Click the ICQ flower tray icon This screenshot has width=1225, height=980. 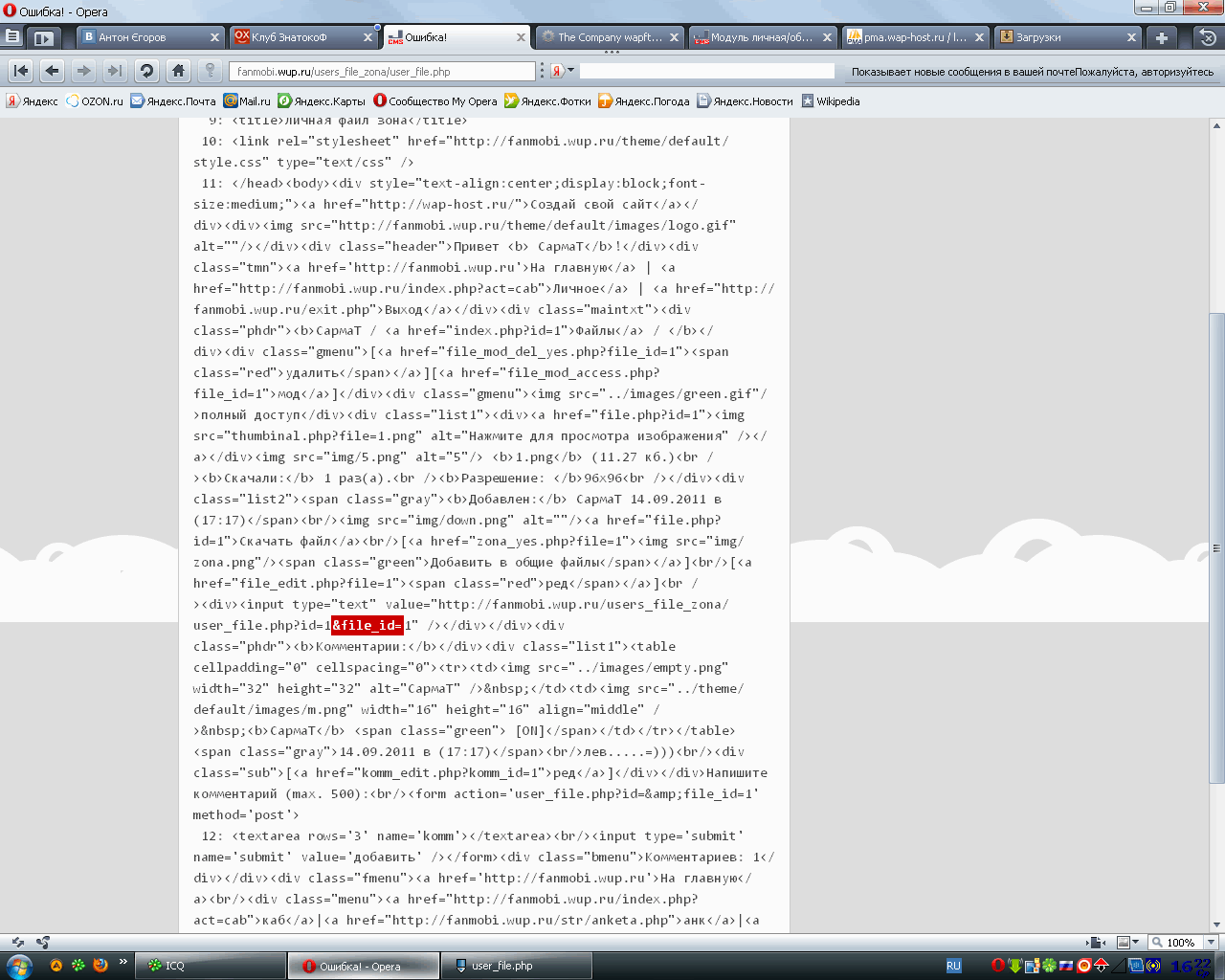(x=1050, y=966)
